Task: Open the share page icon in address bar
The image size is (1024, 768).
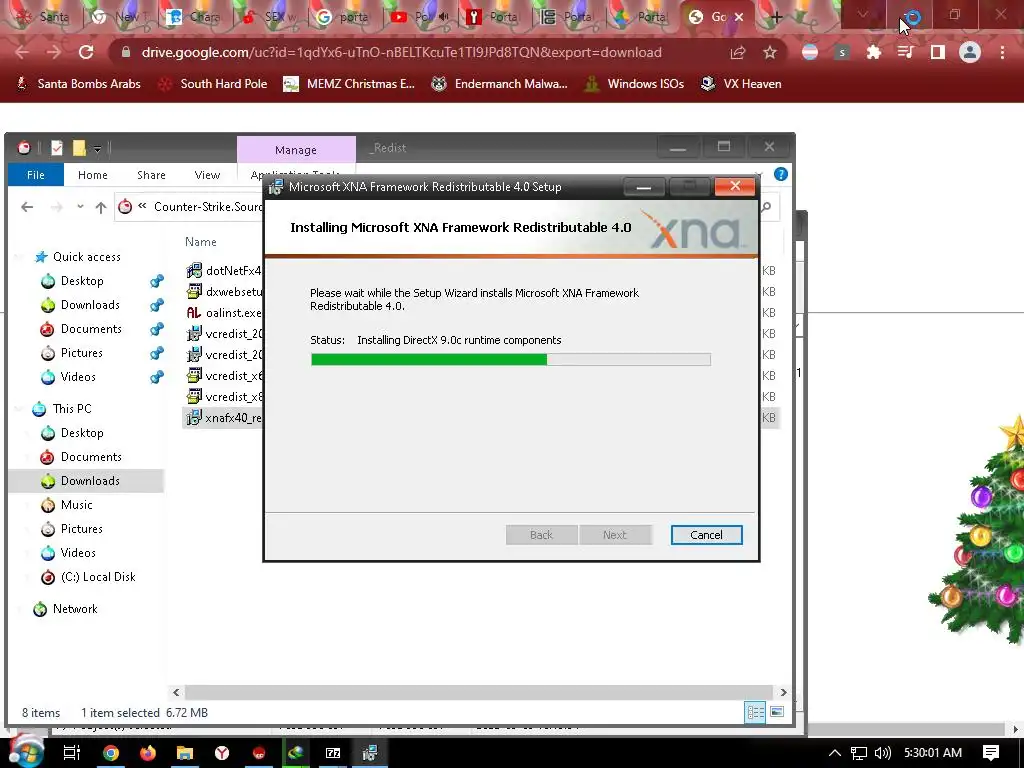Action: point(738,52)
